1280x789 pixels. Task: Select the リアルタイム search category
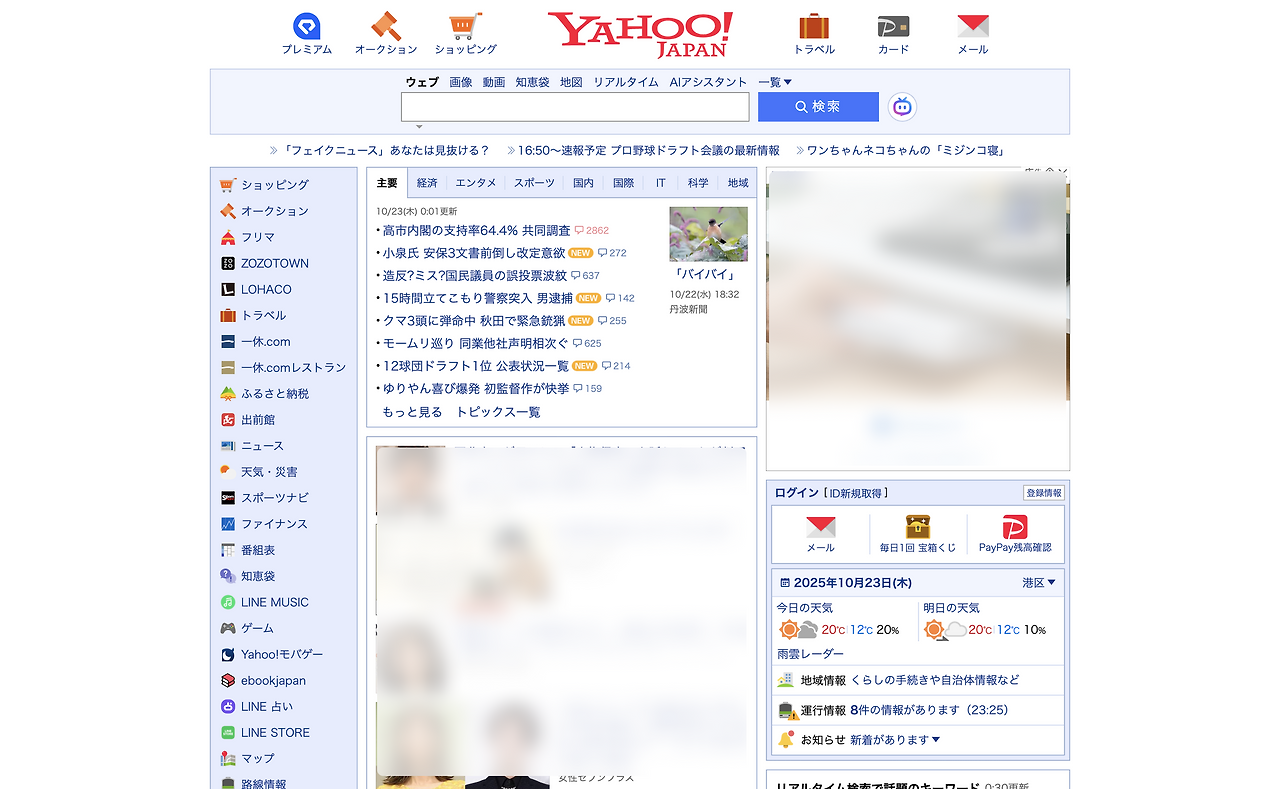click(x=626, y=82)
